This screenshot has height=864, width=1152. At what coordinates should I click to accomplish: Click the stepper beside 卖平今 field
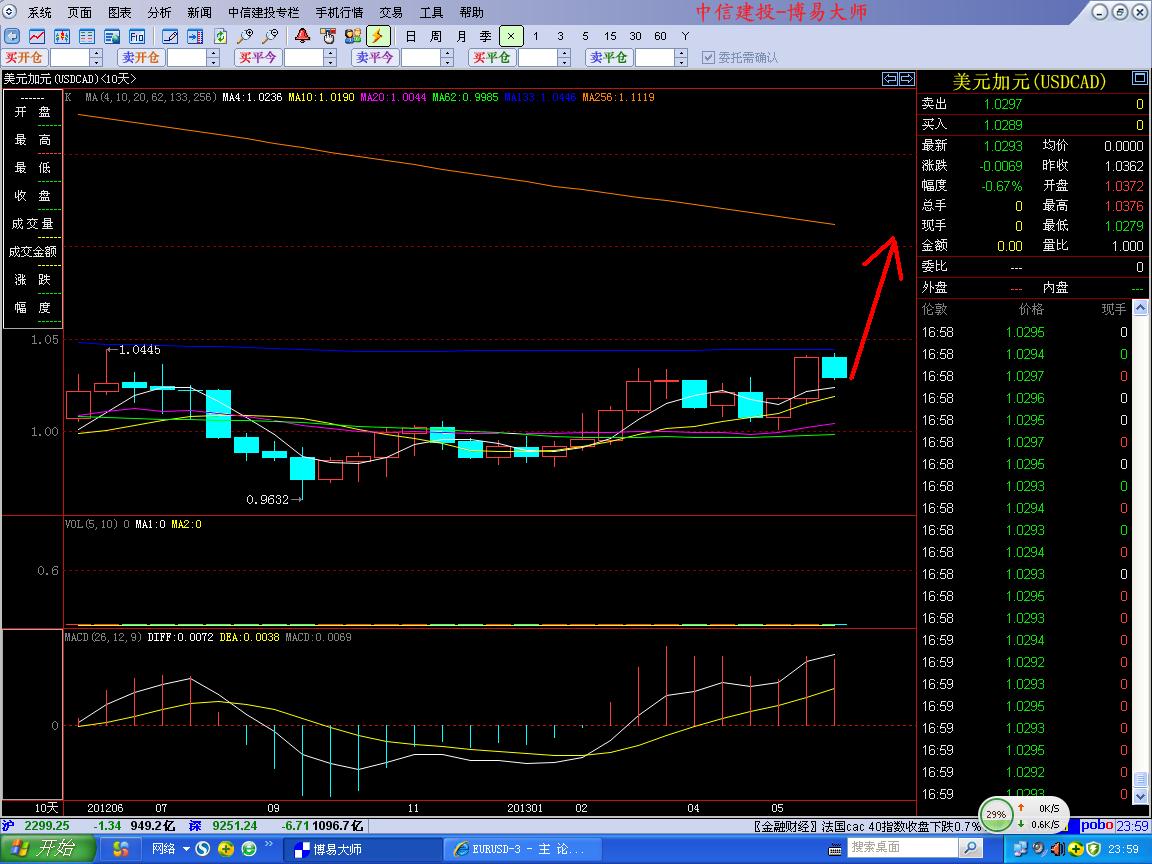point(447,57)
